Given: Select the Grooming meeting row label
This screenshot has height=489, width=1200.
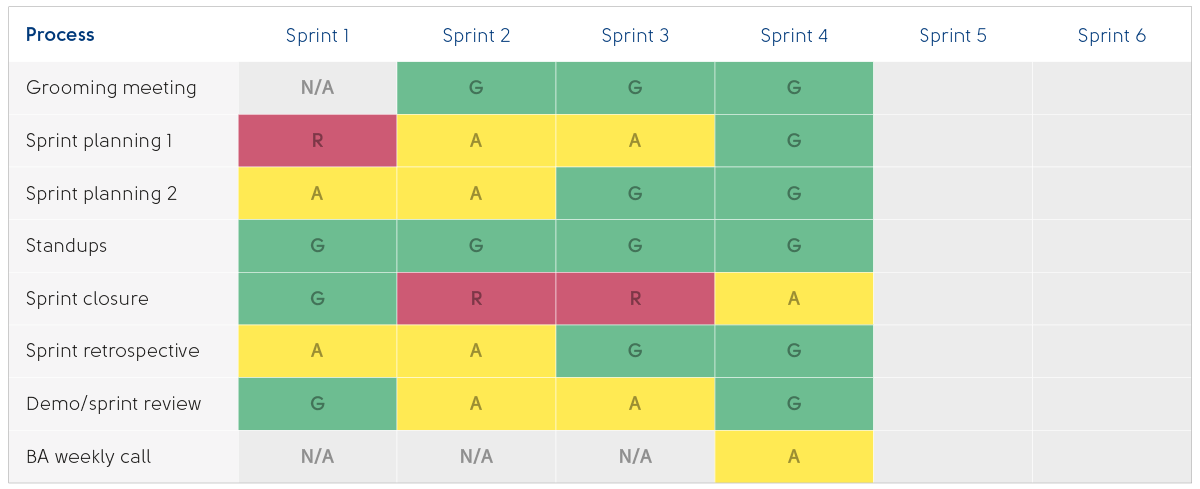Looking at the screenshot, I should click(x=111, y=88).
